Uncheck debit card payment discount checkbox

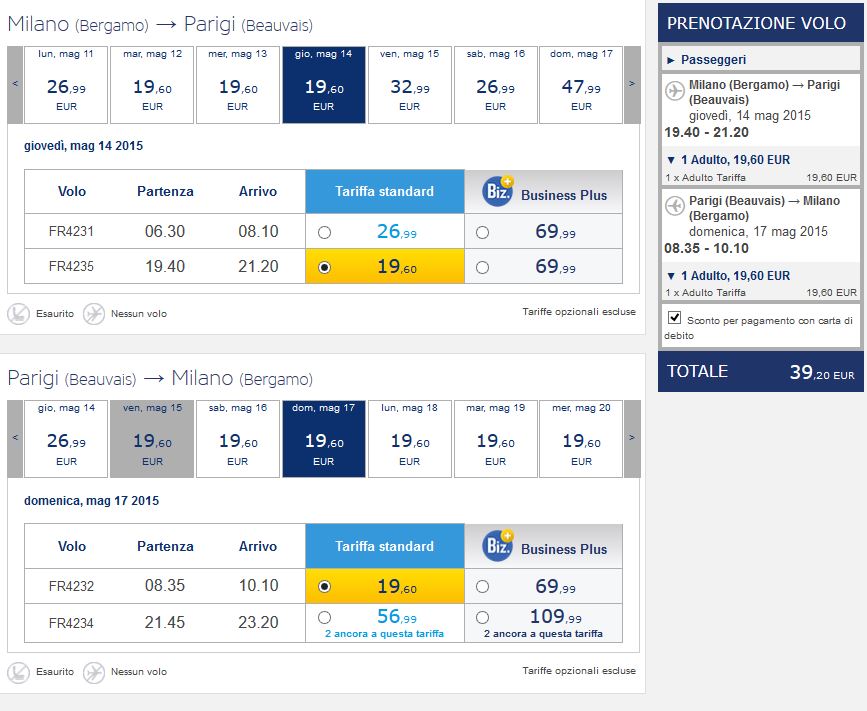[x=674, y=318]
